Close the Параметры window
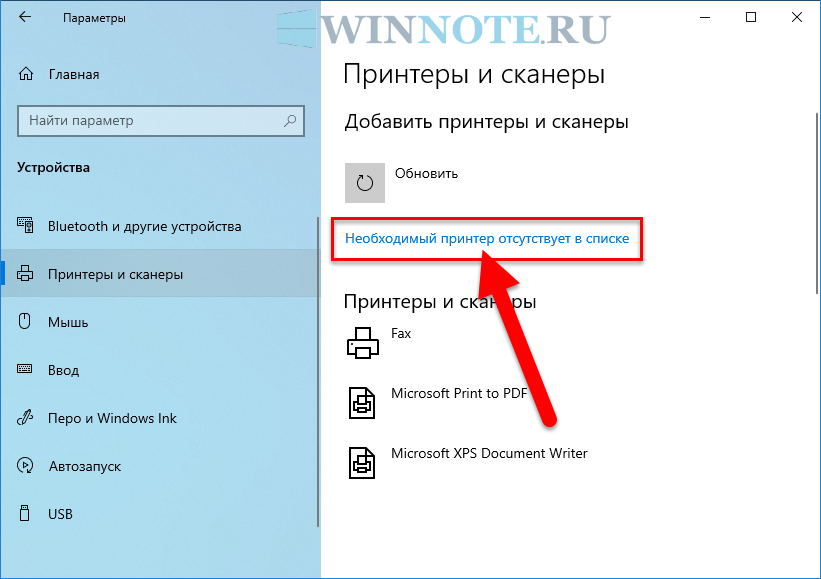 [x=796, y=17]
